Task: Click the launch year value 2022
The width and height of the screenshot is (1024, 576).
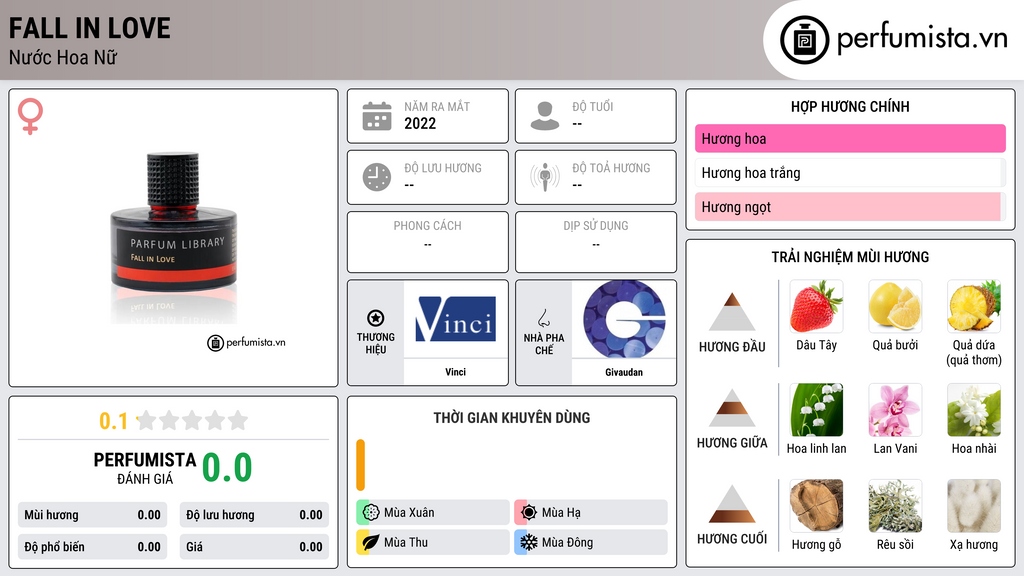Action: [420, 123]
